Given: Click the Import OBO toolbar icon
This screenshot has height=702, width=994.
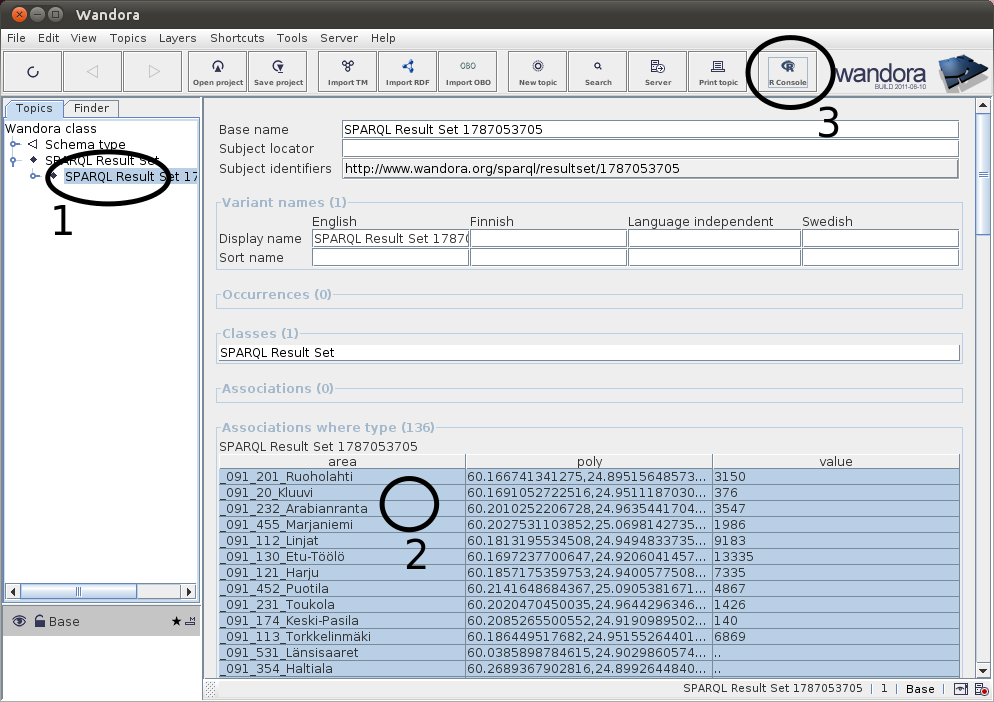Looking at the screenshot, I should tap(468, 71).
